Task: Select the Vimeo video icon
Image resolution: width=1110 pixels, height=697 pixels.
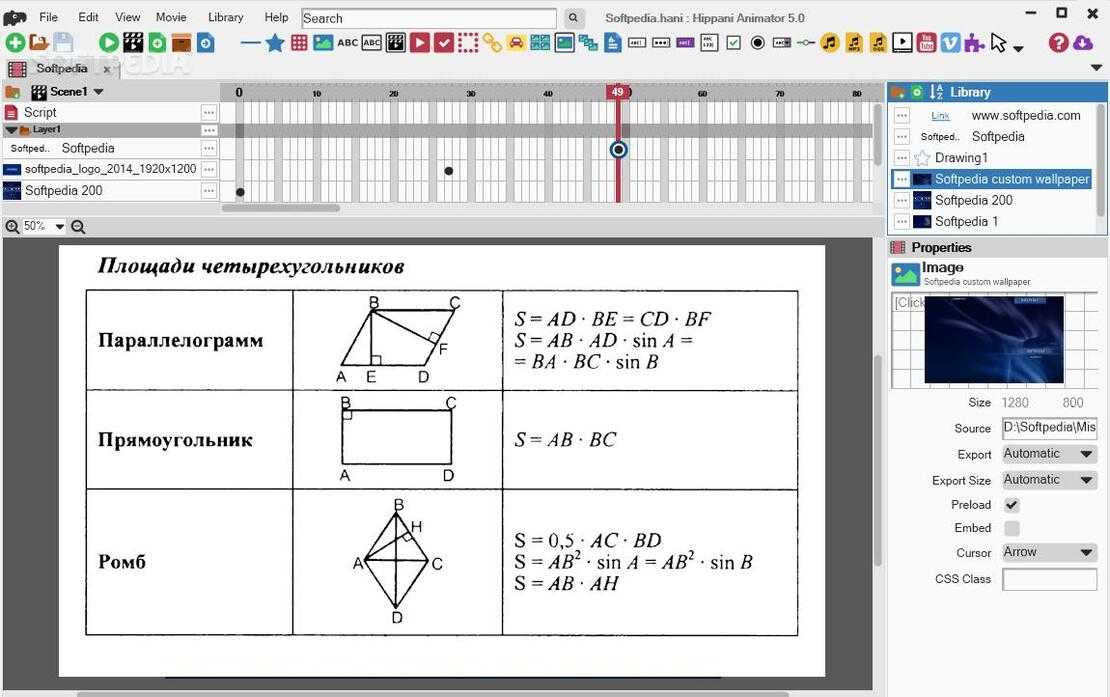Action: (950, 43)
